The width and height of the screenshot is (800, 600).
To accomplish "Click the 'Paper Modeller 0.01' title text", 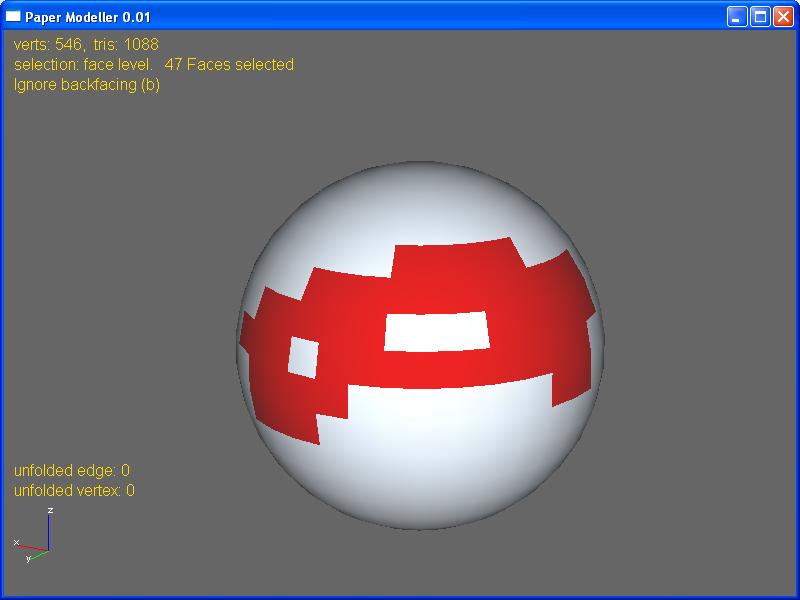I will click(x=88, y=17).
